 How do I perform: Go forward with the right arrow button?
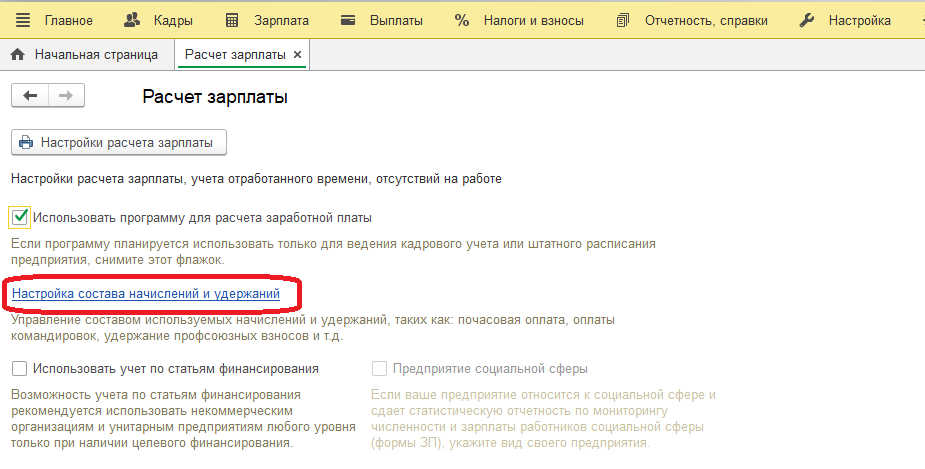(x=66, y=95)
